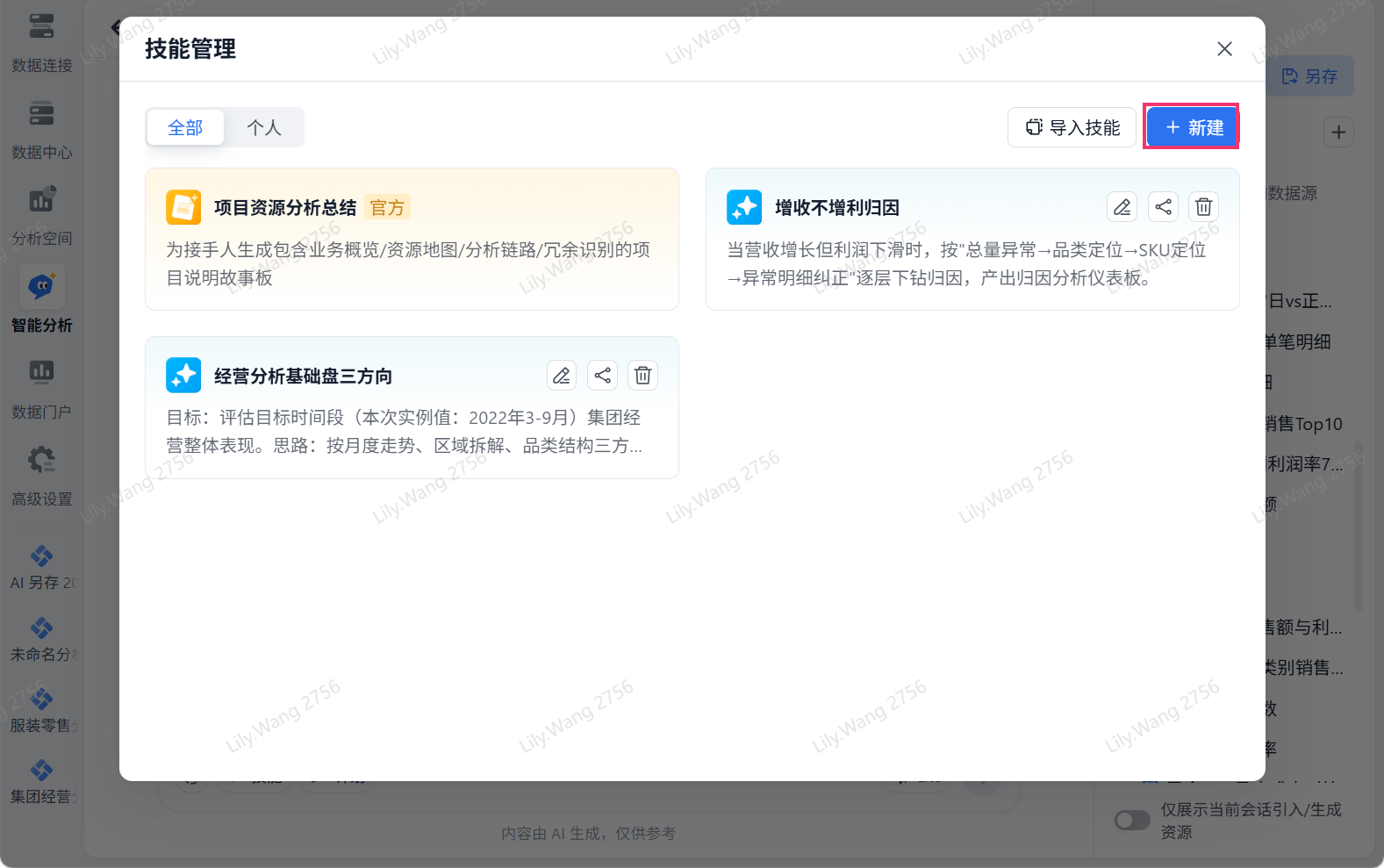Viewport: 1384px width, 868px height.
Task: Share the 增收不增利归因 skill
Action: [x=1163, y=207]
